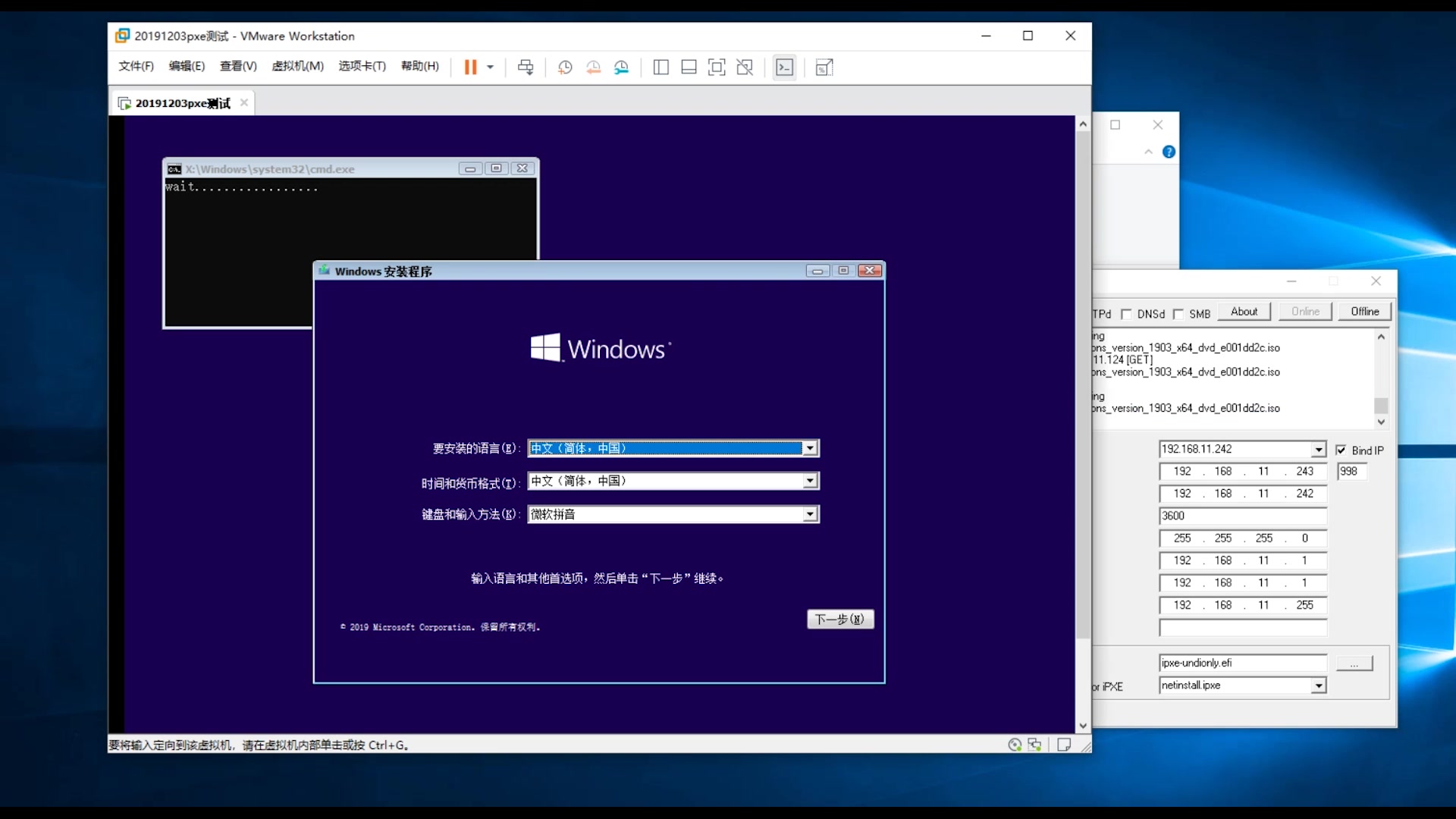Click the IP field ending in 243
Screen dimensions: 1456x819
click(x=1243, y=472)
